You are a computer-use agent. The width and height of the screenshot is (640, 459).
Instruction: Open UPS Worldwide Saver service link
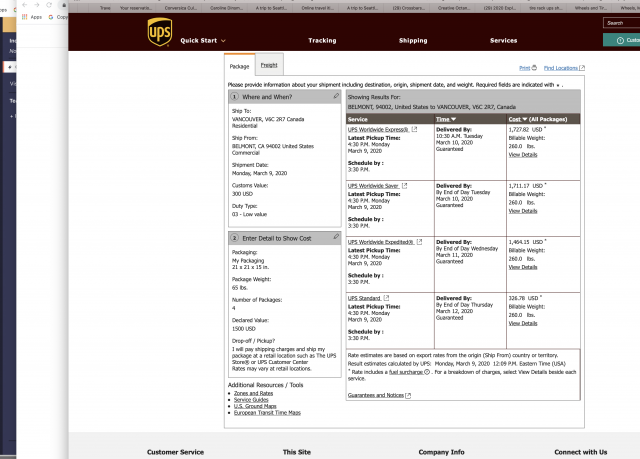coord(373,186)
